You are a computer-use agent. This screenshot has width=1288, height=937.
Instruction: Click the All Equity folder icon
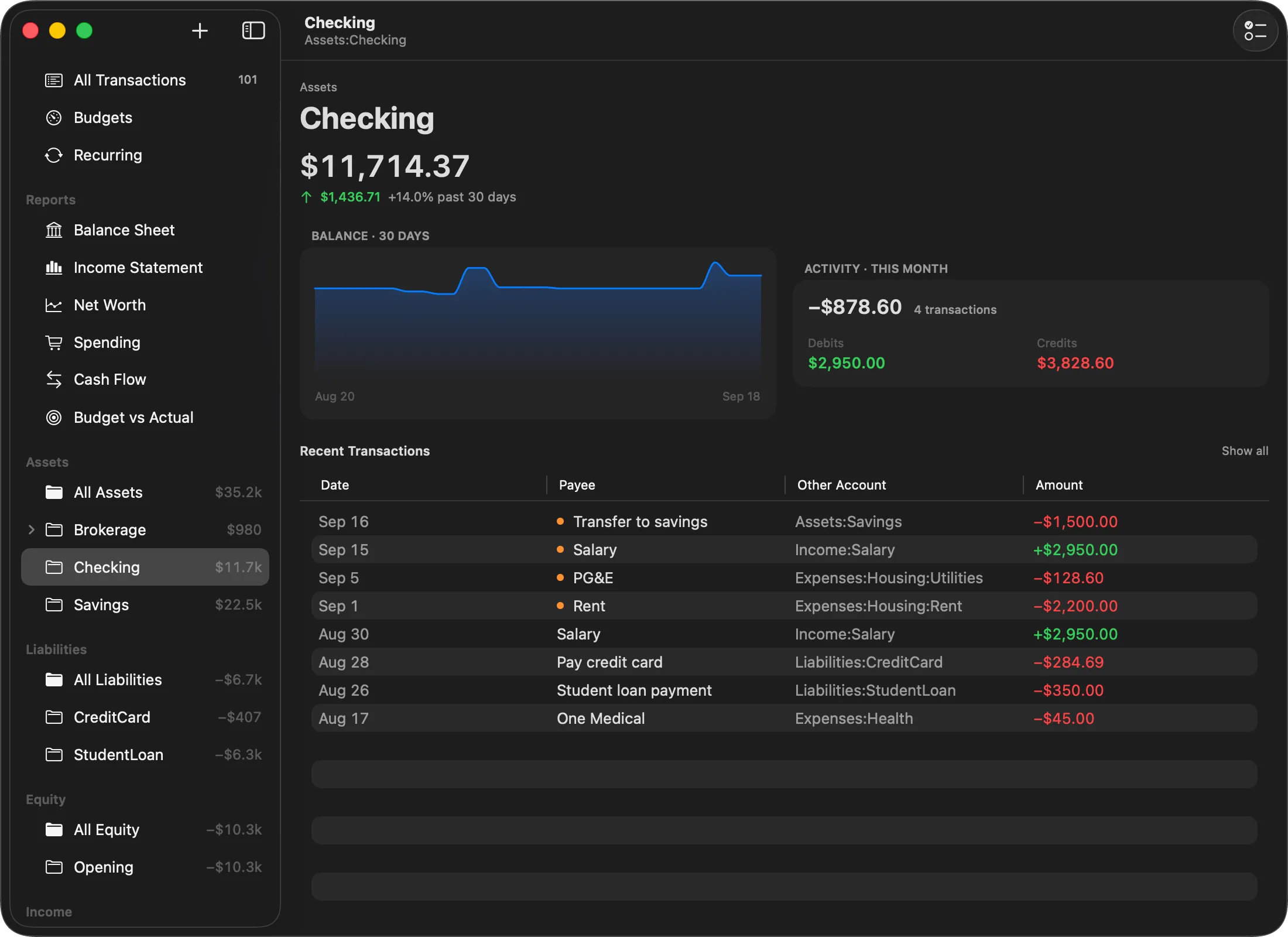(54, 829)
